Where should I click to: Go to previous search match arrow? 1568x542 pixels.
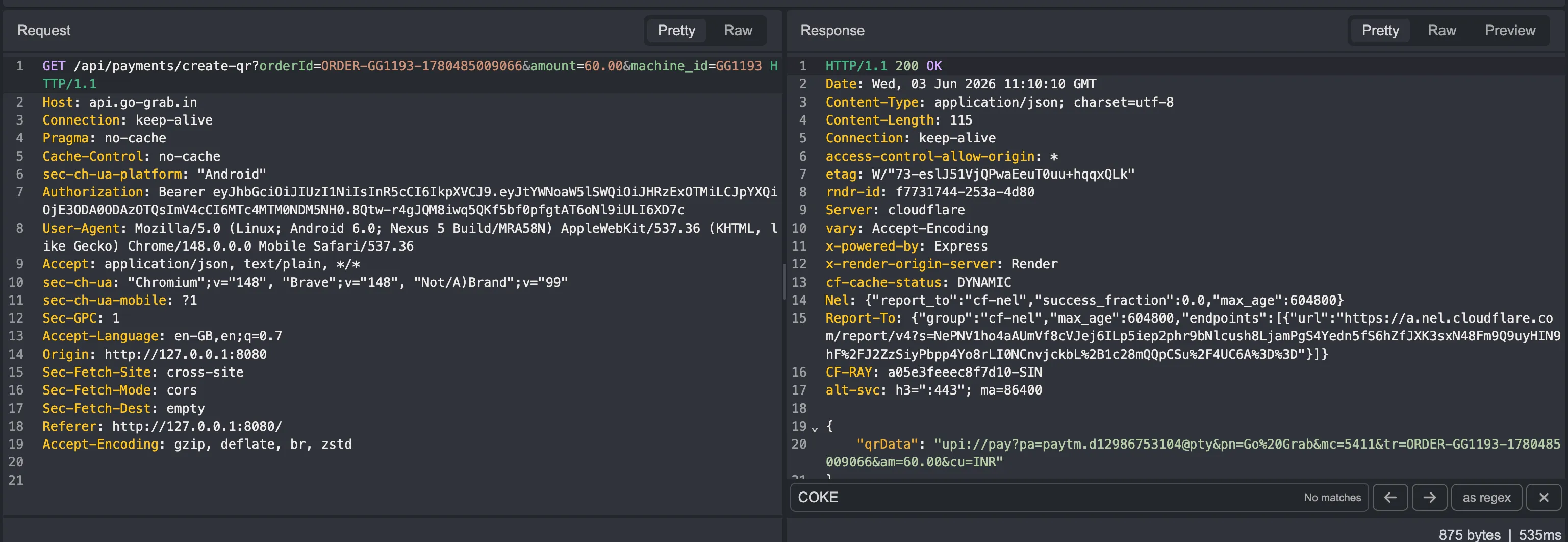pos(1390,498)
